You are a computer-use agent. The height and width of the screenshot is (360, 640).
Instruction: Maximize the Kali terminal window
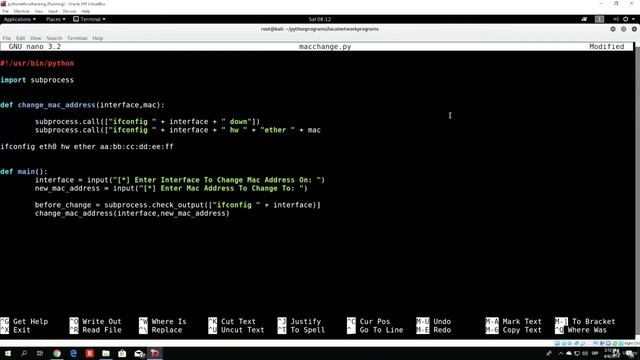[623, 29]
